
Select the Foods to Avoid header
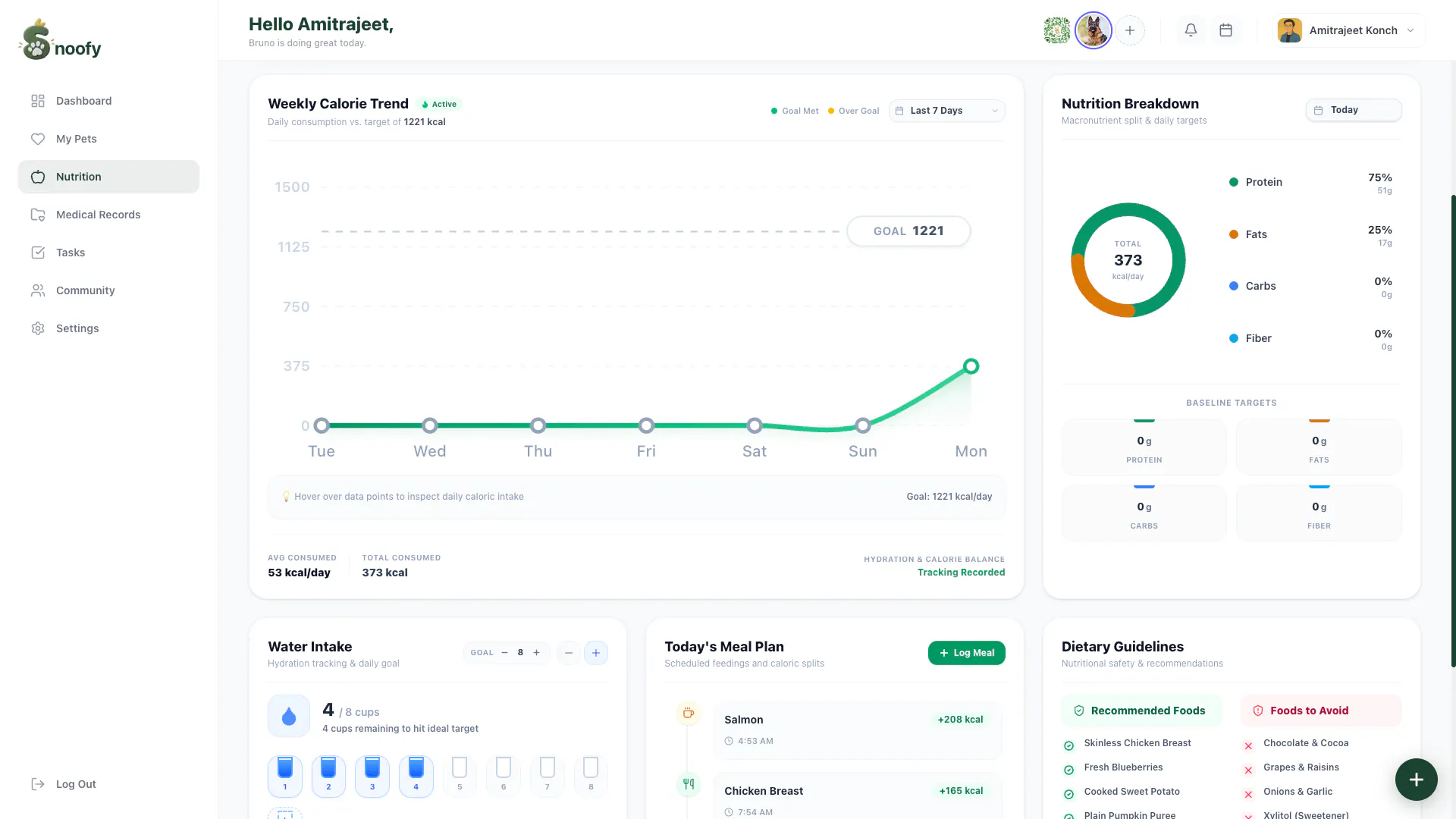click(1321, 711)
